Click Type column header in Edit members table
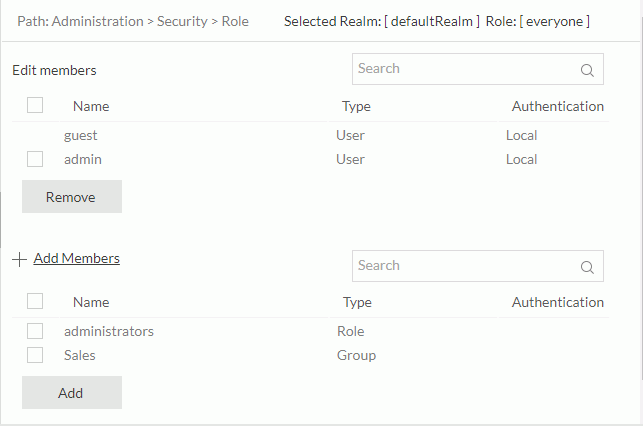The width and height of the screenshot is (643, 426). coord(356,106)
